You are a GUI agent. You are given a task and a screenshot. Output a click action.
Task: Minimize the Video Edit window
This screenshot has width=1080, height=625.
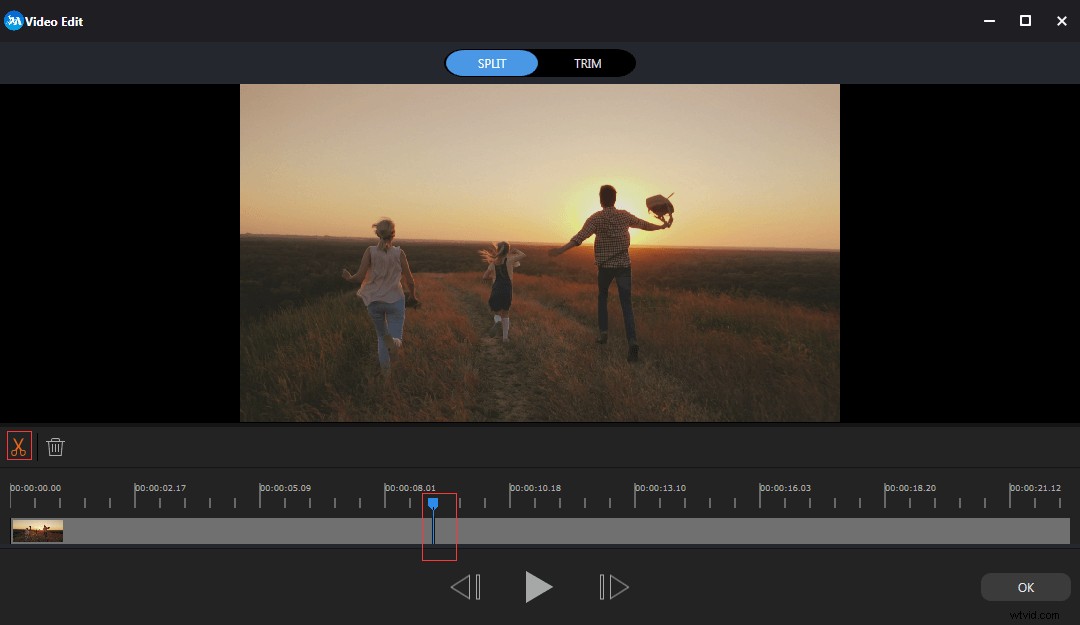pyautogui.click(x=988, y=20)
